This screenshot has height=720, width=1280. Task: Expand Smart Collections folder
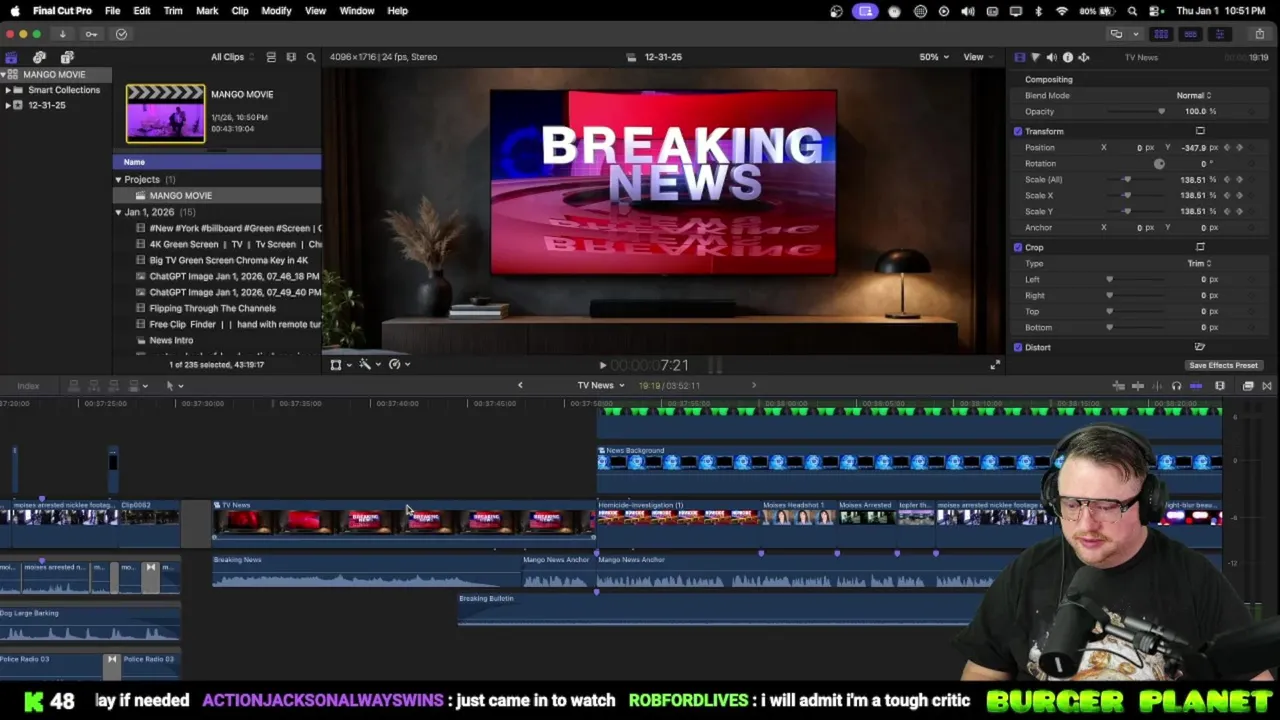point(7,90)
